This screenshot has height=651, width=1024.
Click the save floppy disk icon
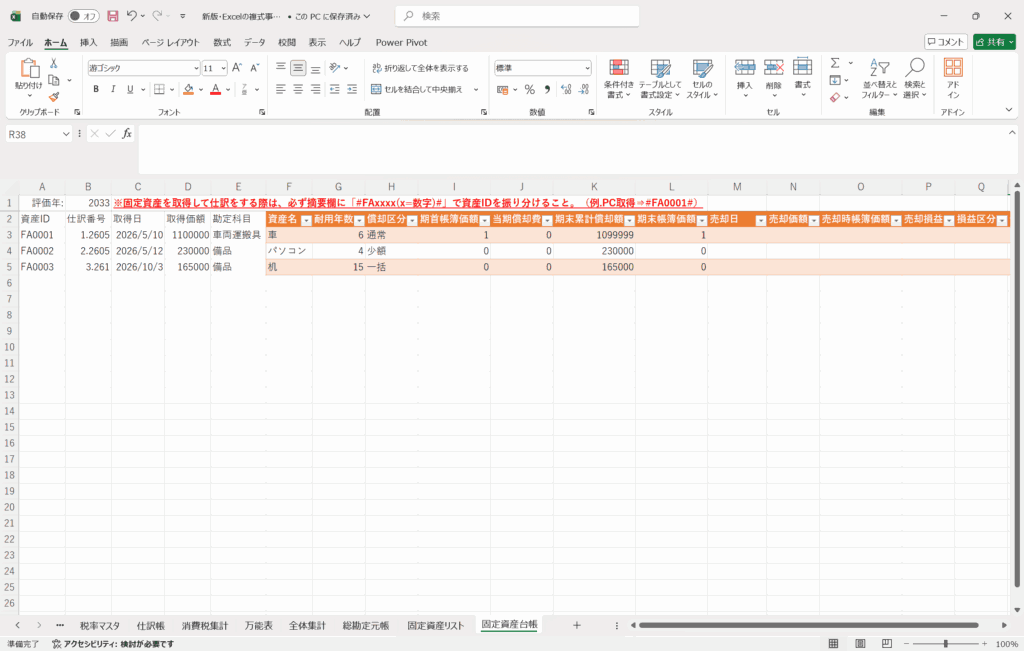[112, 16]
